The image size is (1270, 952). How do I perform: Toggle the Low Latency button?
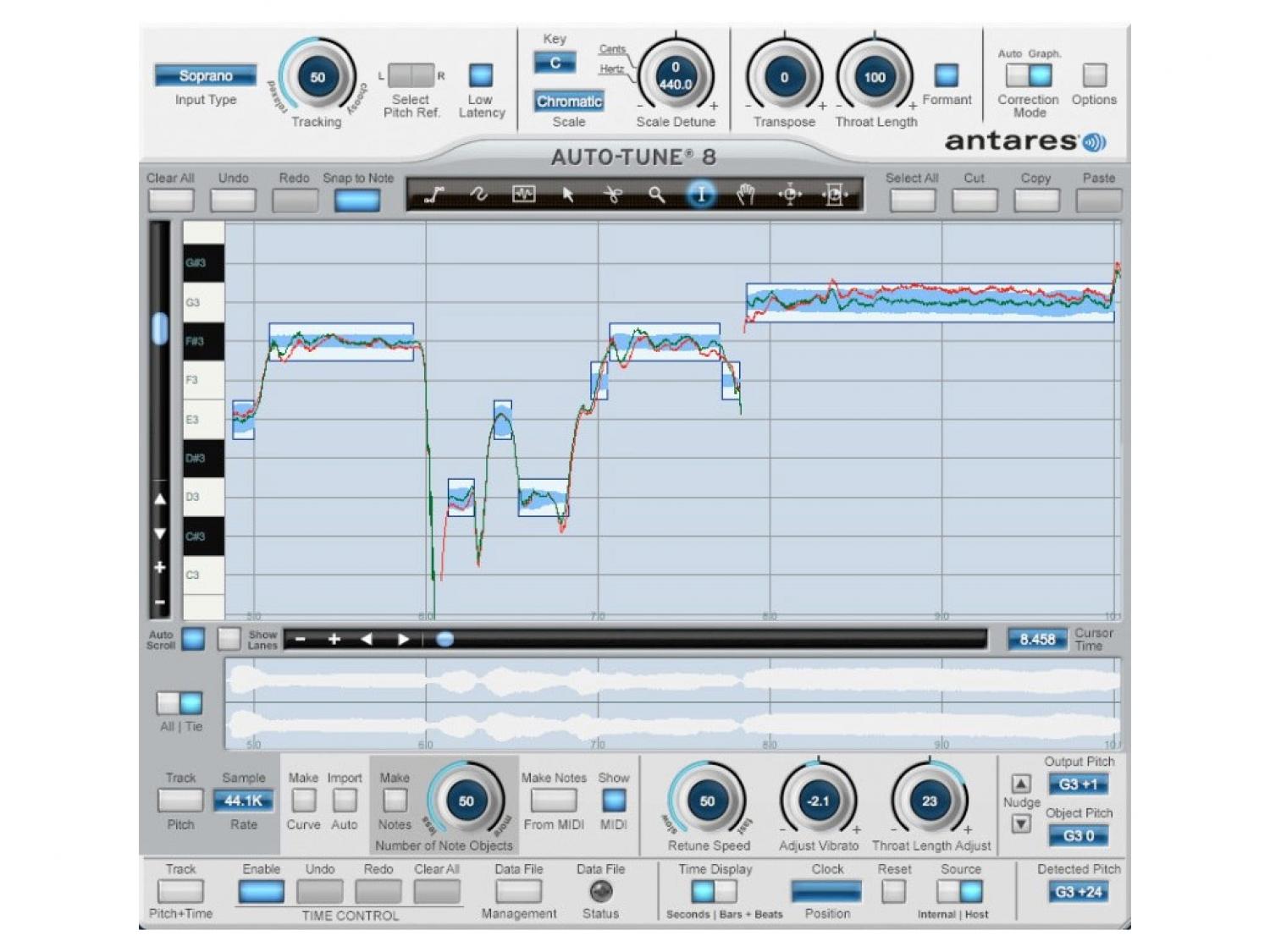pyautogui.click(x=481, y=75)
